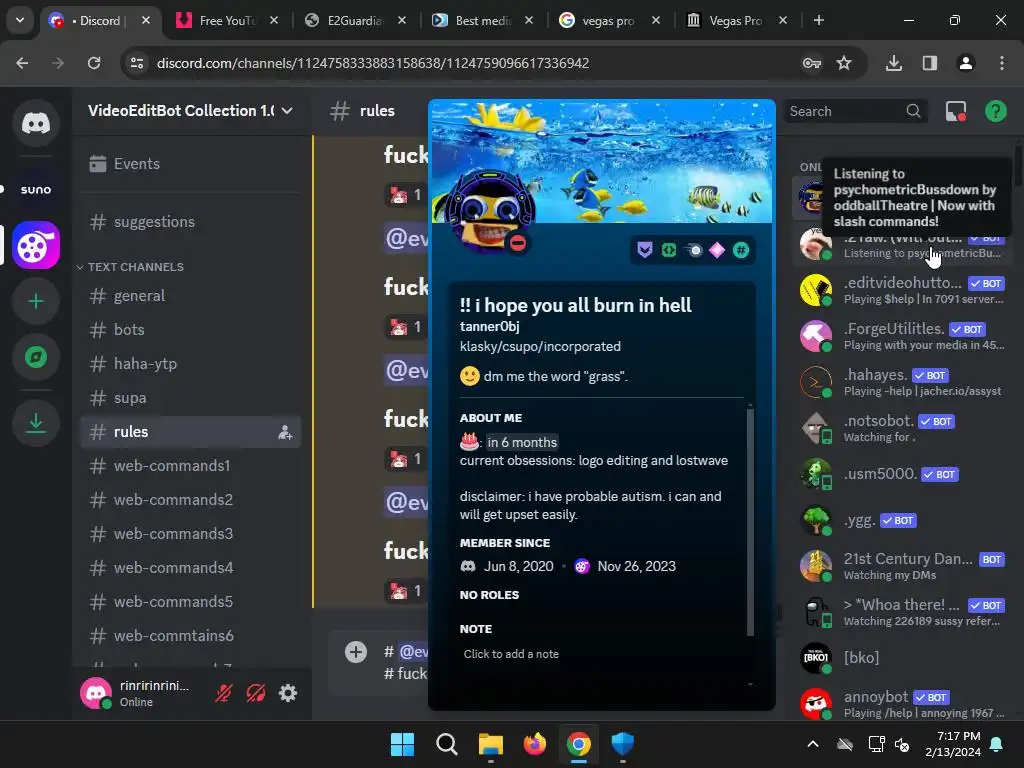Open Chrome downloads icon
Image resolution: width=1024 pixels, height=768 pixels.
893,63
